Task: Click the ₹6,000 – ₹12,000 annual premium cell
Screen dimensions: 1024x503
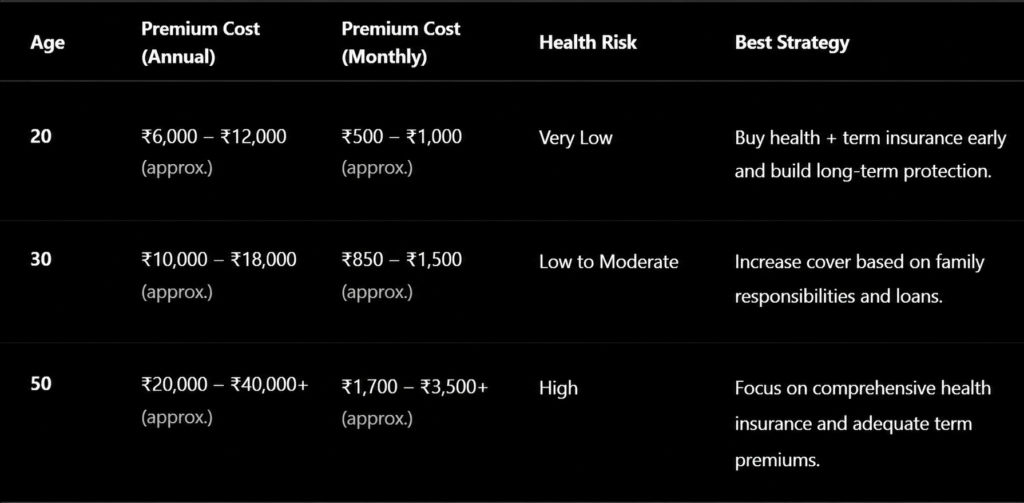Action: pyautogui.click(x=214, y=152)
